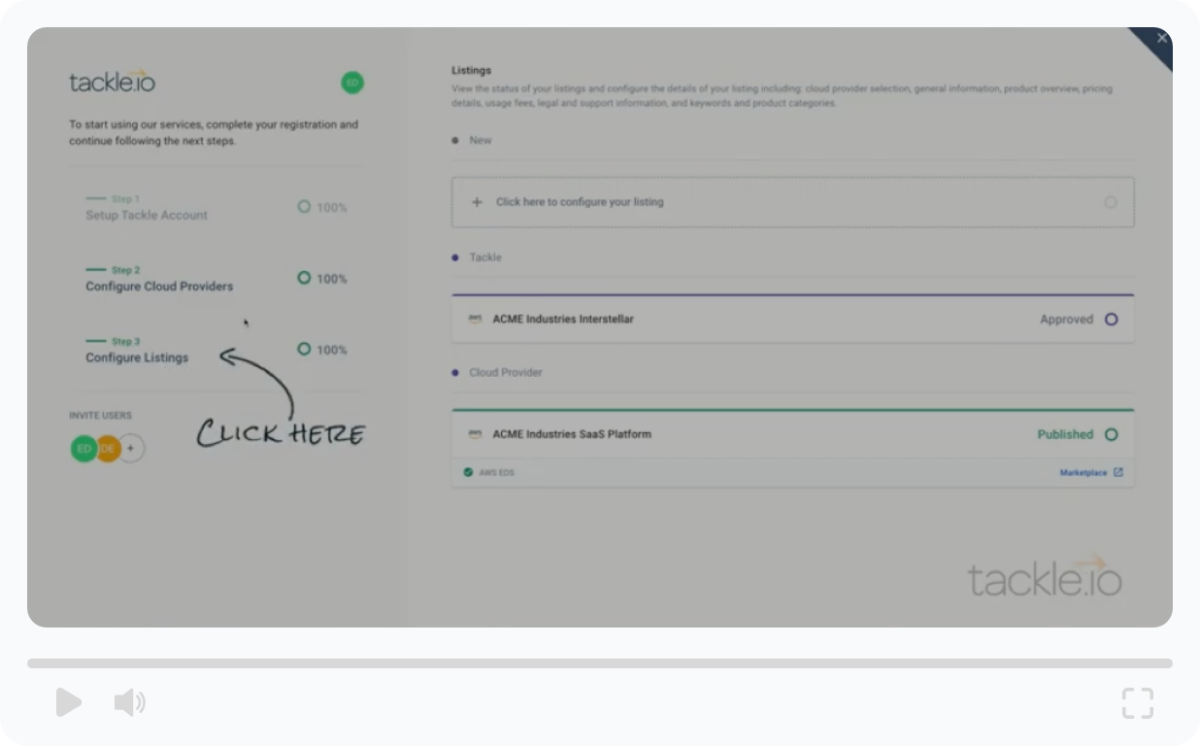Screen dimensions: 1200x746
Task: Click the Listings heading
Action: tap(471, 71)
